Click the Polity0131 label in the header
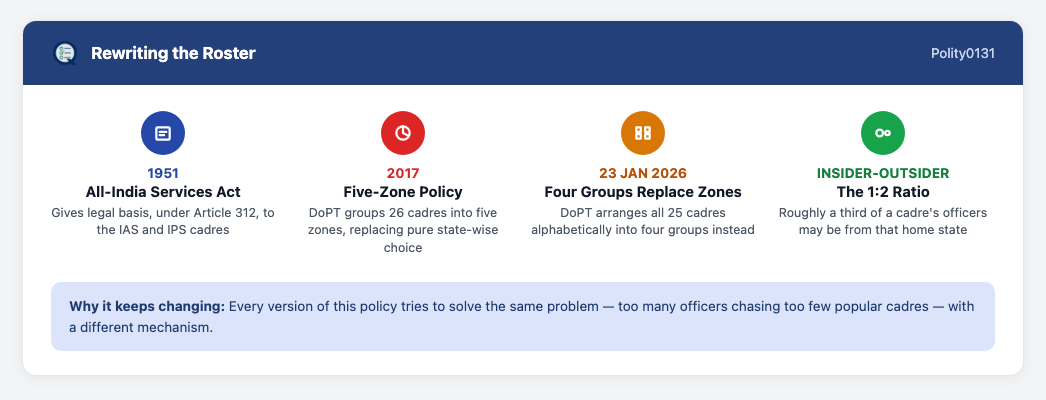The width and height of the screenshot is (1046, 400). (x=963, y=53)
